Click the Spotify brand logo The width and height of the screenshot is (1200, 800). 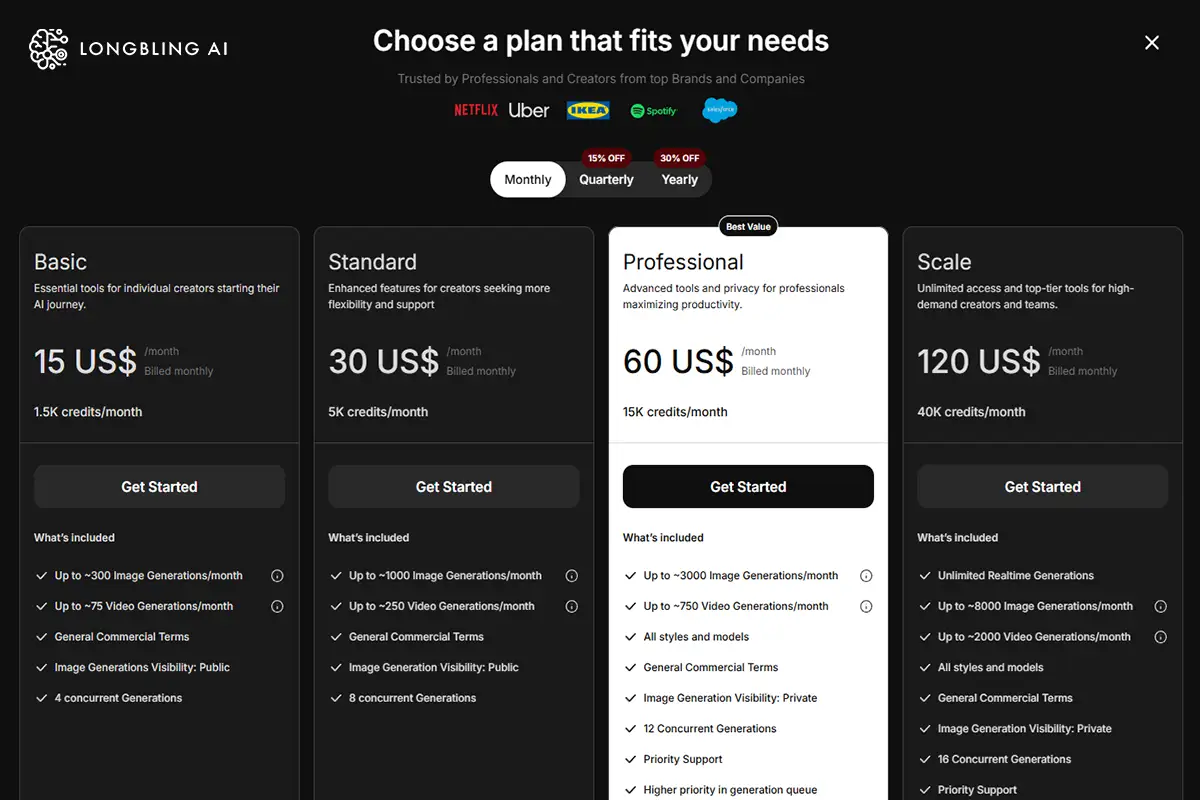click(x=654, y=111)
